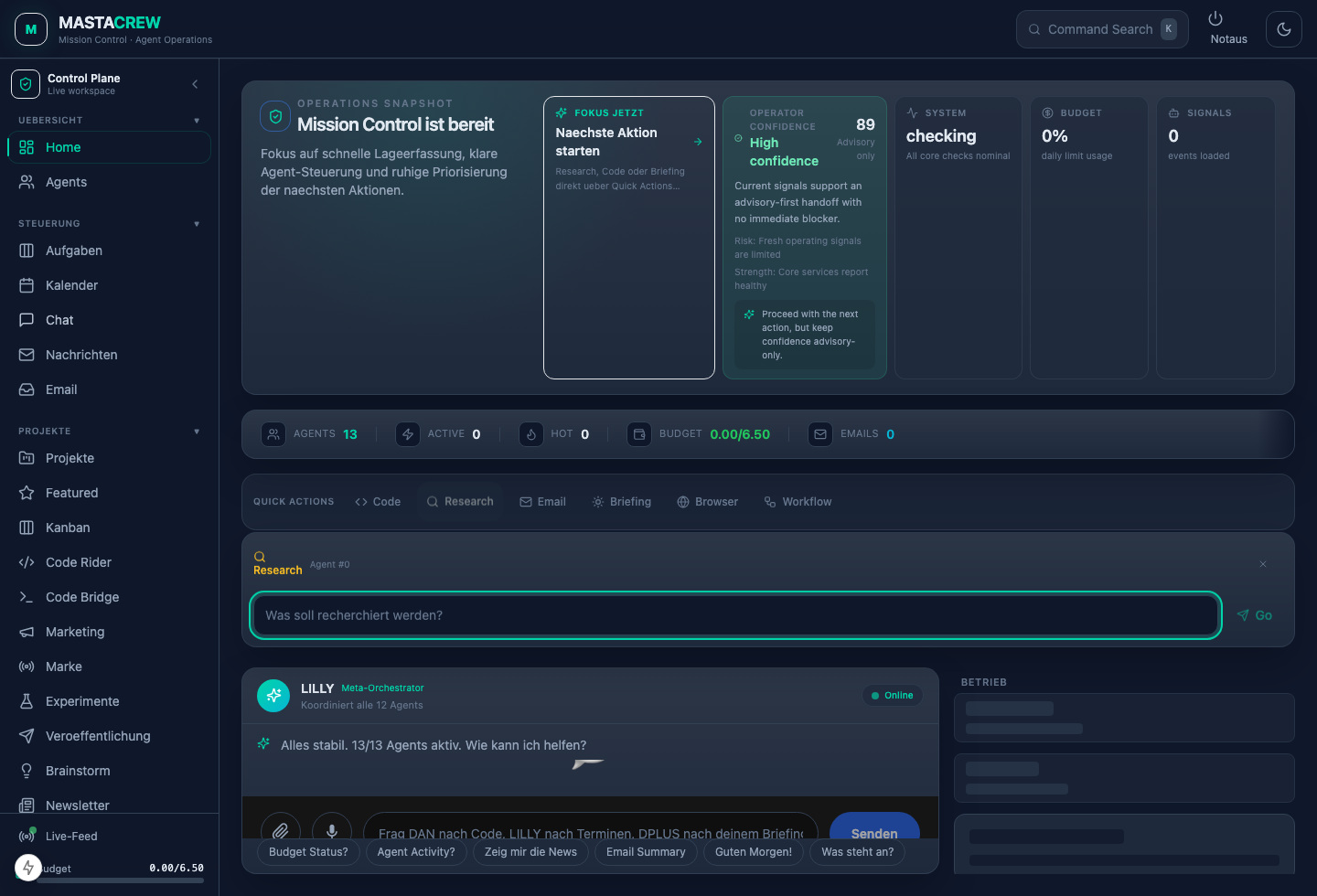
Task: Click the Marketing megaphone icon
Action: (x=27, y=632)
